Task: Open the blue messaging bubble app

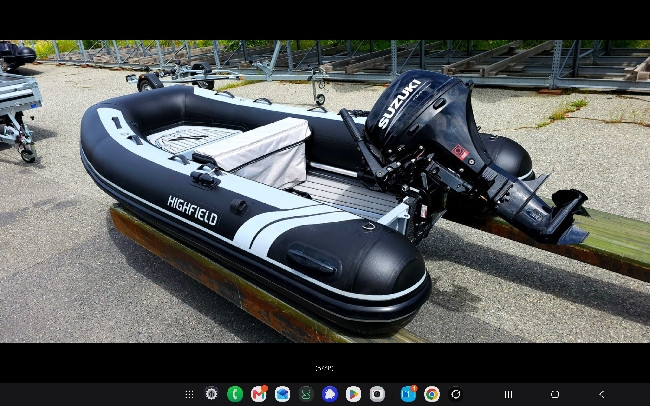Action: (x=330, y=394)
